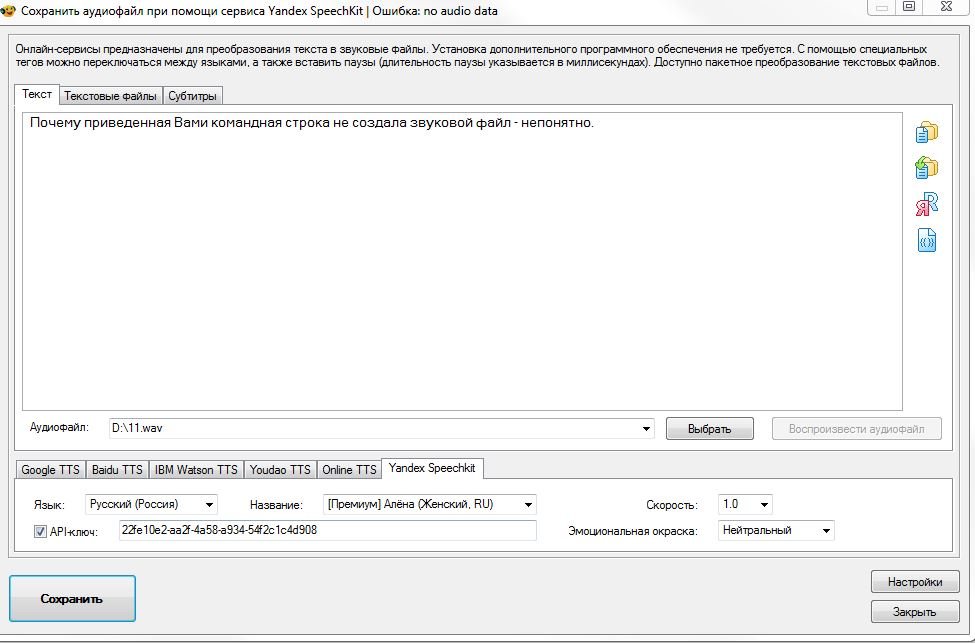Click the ЯR pronunciation replace icon

[926, 203]
